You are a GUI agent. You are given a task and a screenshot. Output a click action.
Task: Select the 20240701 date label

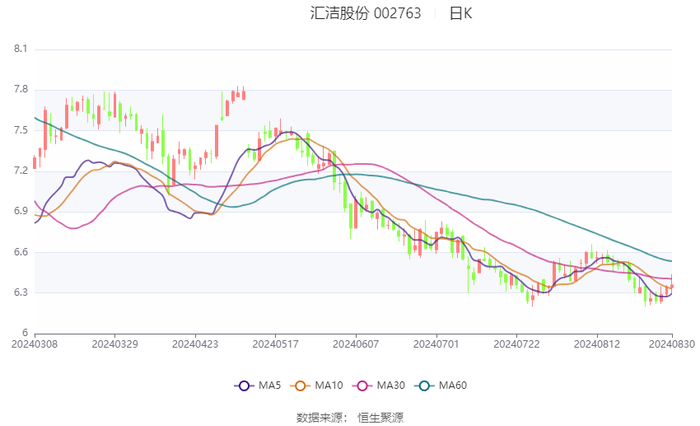click(x=435, y=345)
